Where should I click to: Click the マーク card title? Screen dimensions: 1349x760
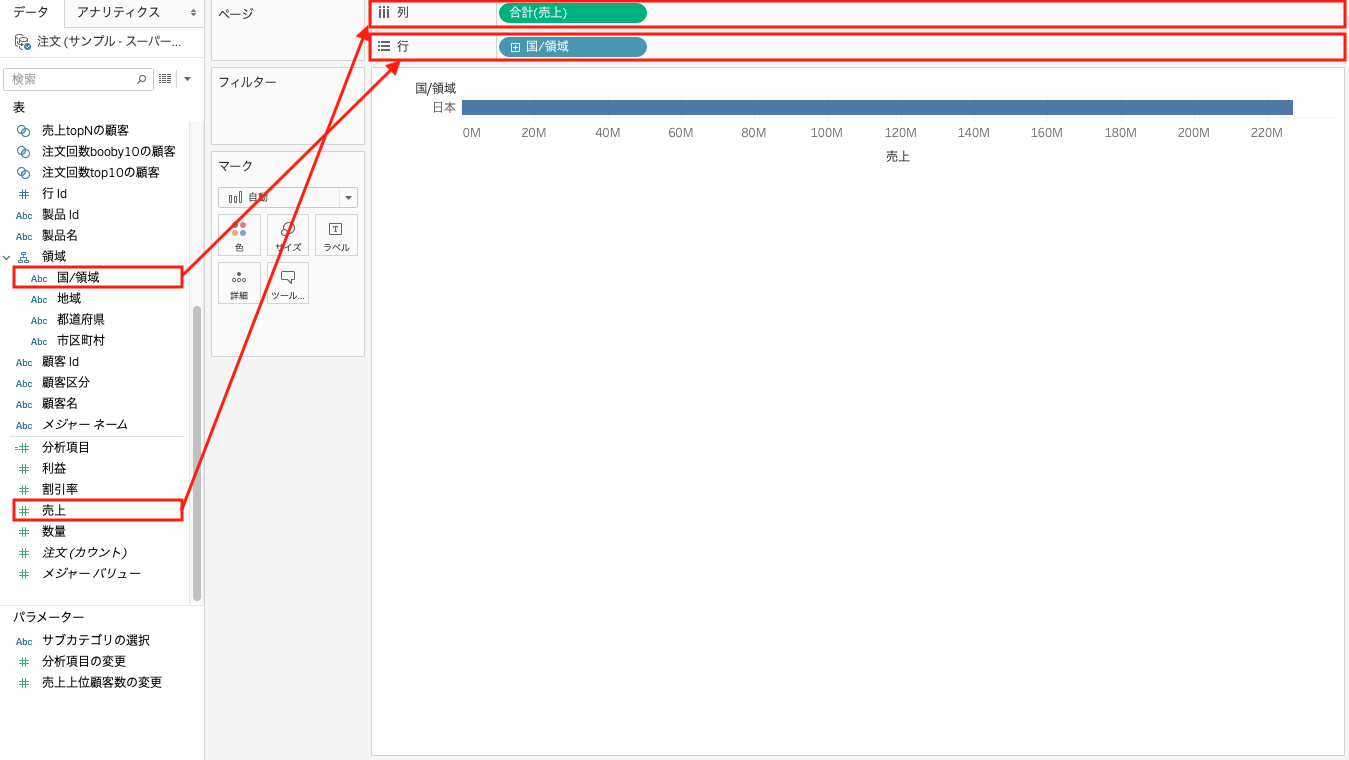(236, 166)
